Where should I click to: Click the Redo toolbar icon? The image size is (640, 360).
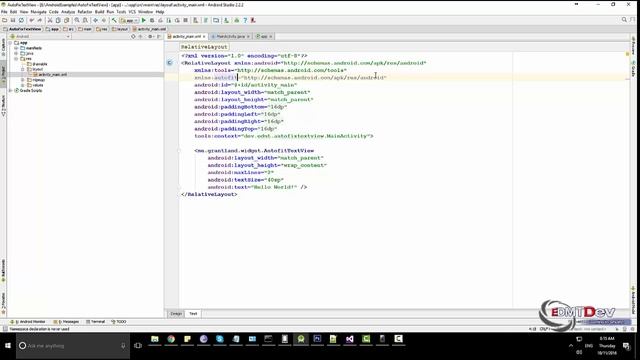[40, 20]
